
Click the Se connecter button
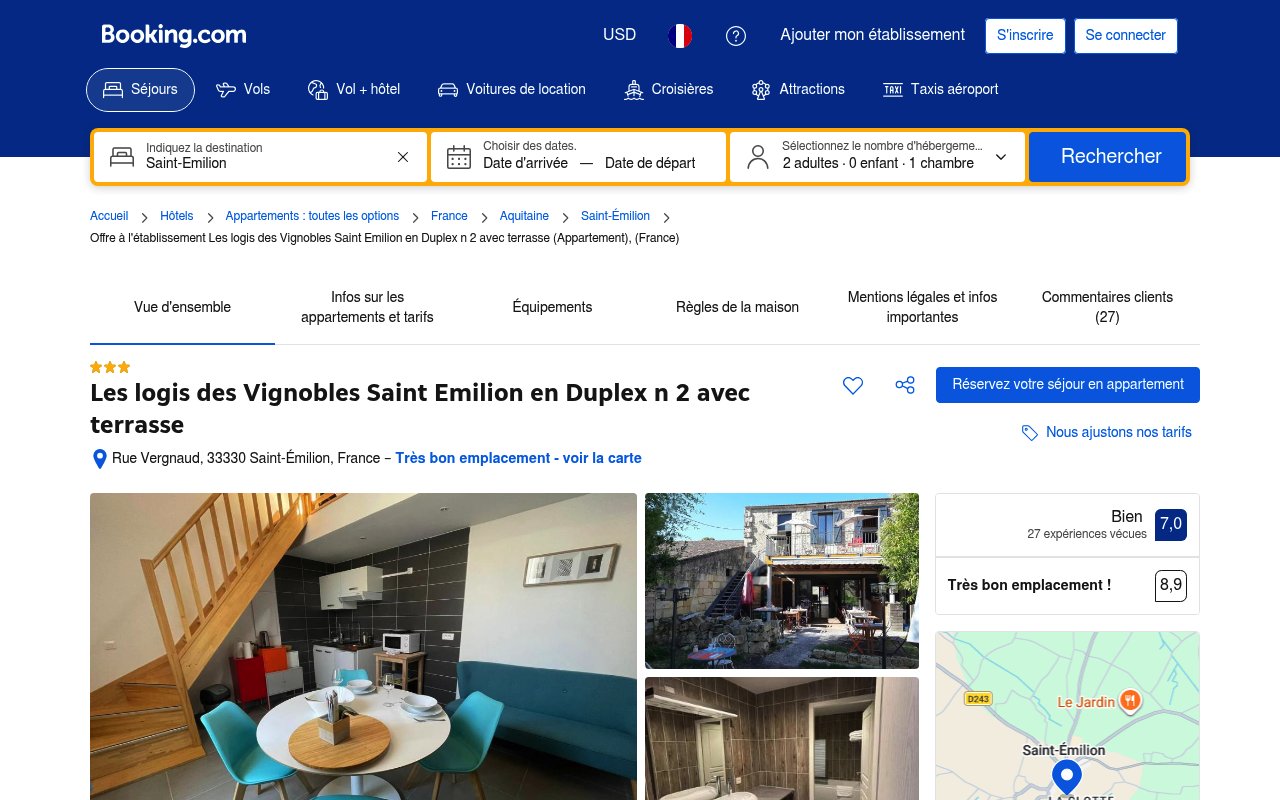click(1125, 35)
